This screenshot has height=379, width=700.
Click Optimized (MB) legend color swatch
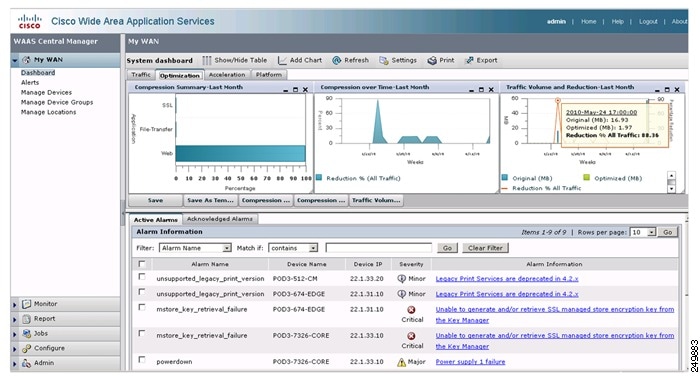pyautogui.click(x=587, y=178)
